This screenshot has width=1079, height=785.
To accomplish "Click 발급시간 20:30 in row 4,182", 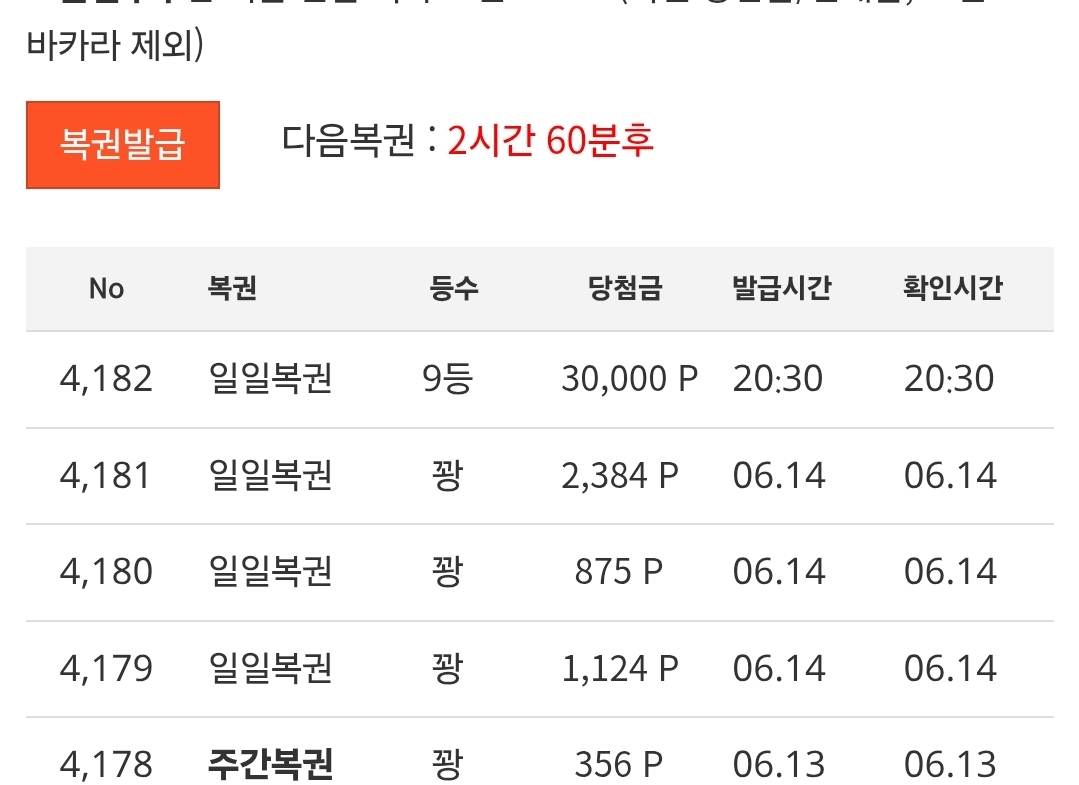I will click(778, 378).
